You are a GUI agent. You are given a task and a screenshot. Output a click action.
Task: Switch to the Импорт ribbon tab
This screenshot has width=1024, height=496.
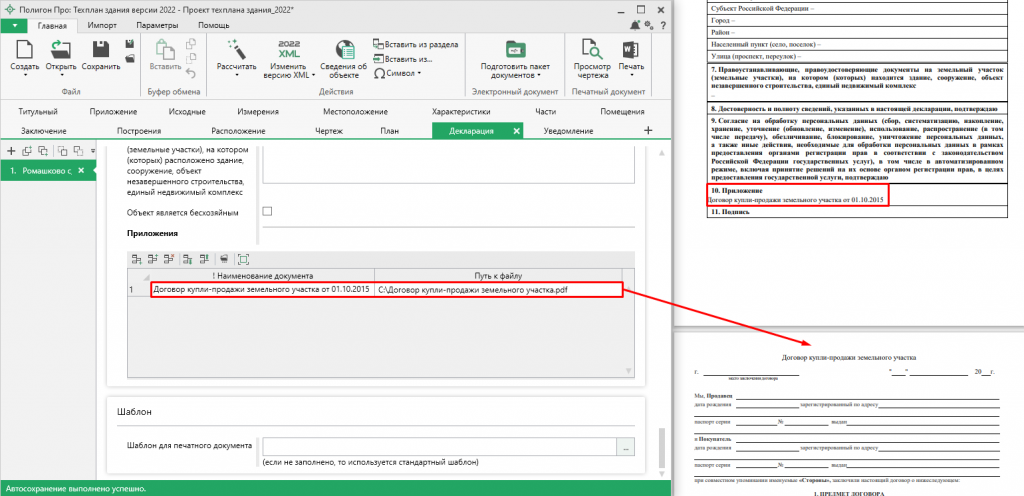101,24
